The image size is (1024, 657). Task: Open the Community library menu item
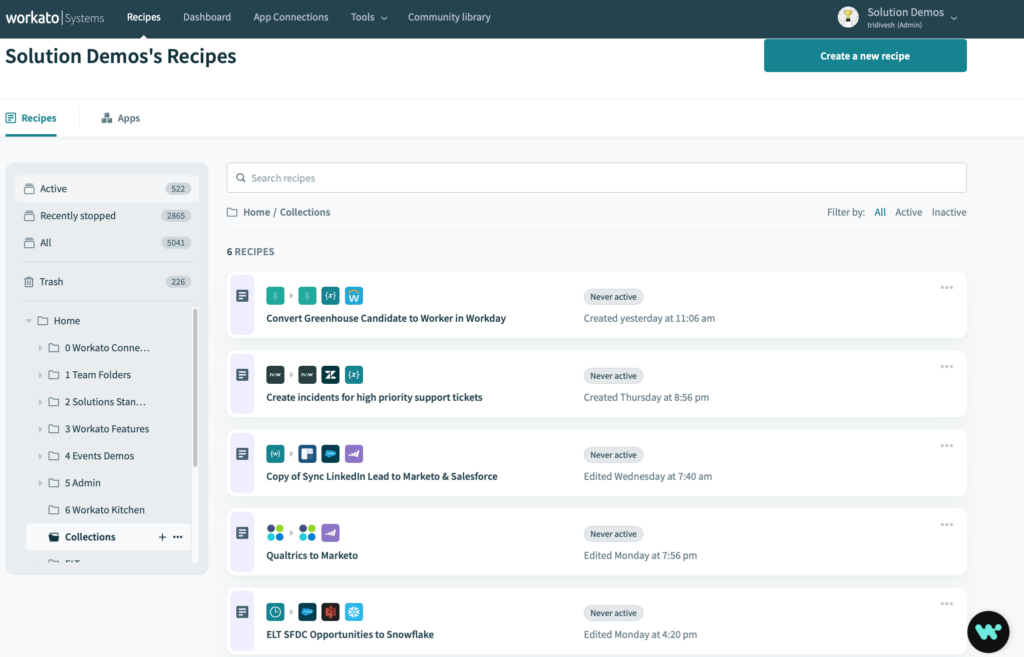[448, 17]
